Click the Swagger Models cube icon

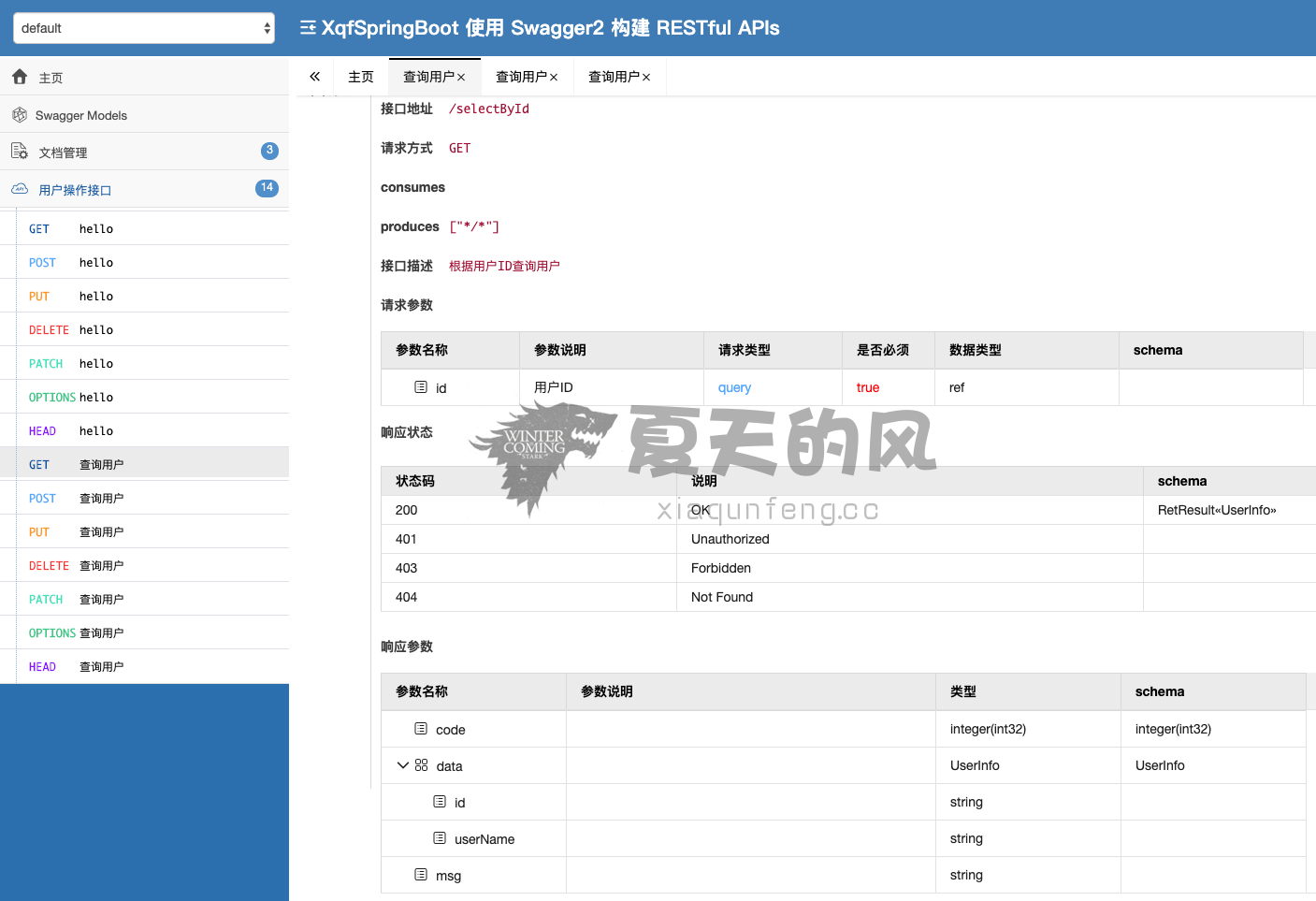click(20, 115)
